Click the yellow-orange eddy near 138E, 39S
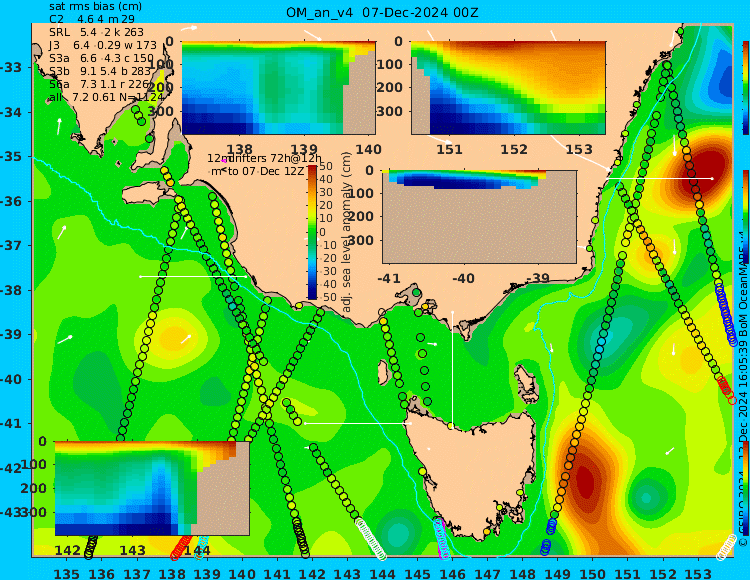The image size is (750, 580). click(x=175, y=337)
